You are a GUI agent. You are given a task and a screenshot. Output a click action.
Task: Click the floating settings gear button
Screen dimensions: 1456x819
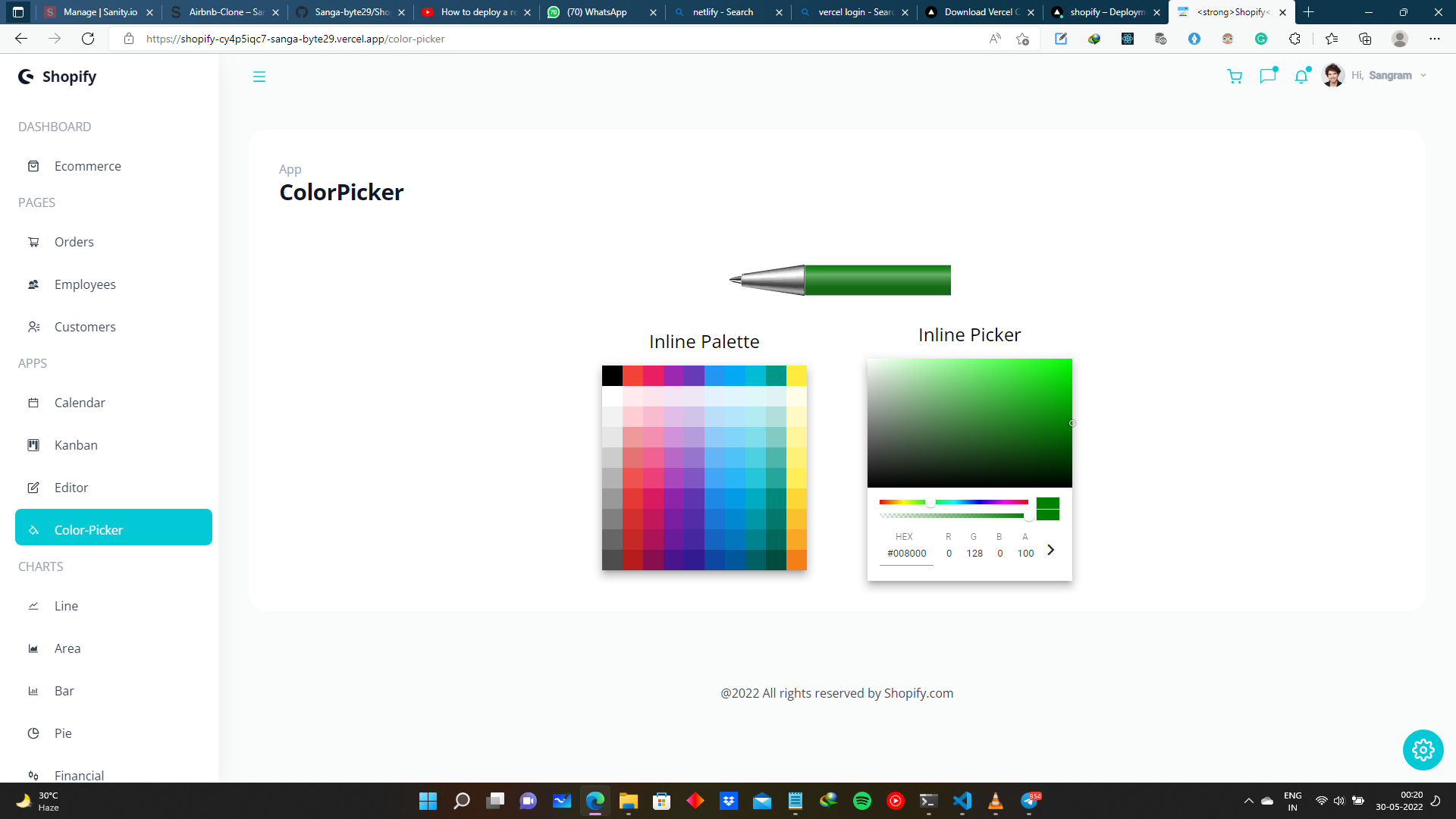tap(1423, 750)
